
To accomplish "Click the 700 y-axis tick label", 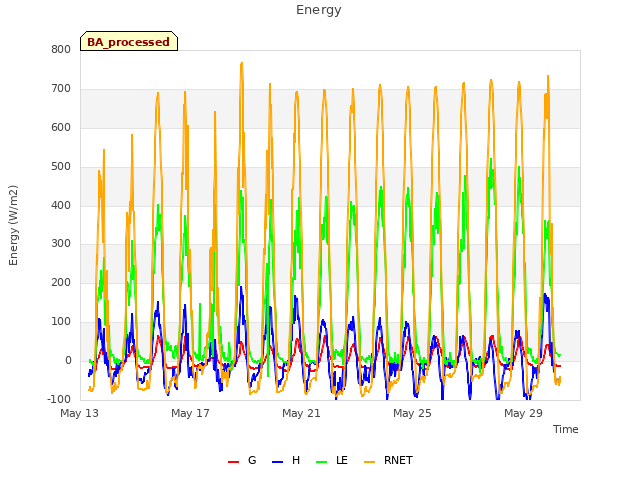I will tap(61, 88).
